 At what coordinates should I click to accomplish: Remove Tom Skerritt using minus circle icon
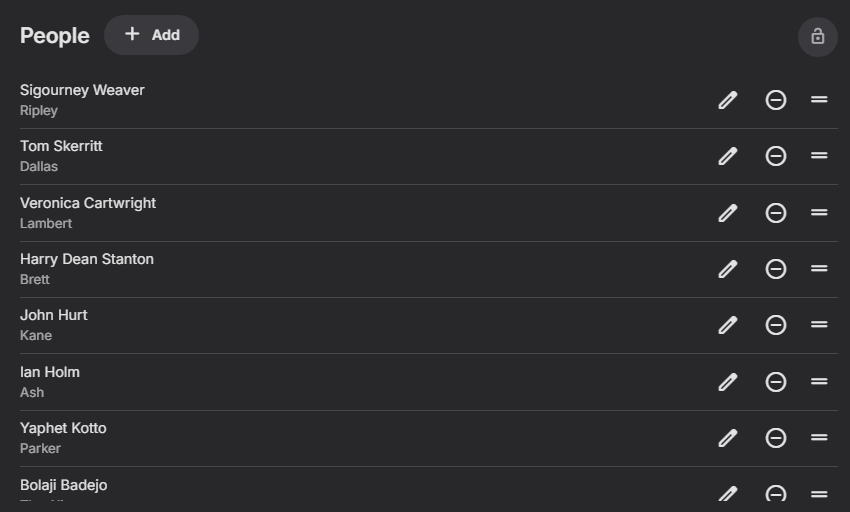pos(776,156)
